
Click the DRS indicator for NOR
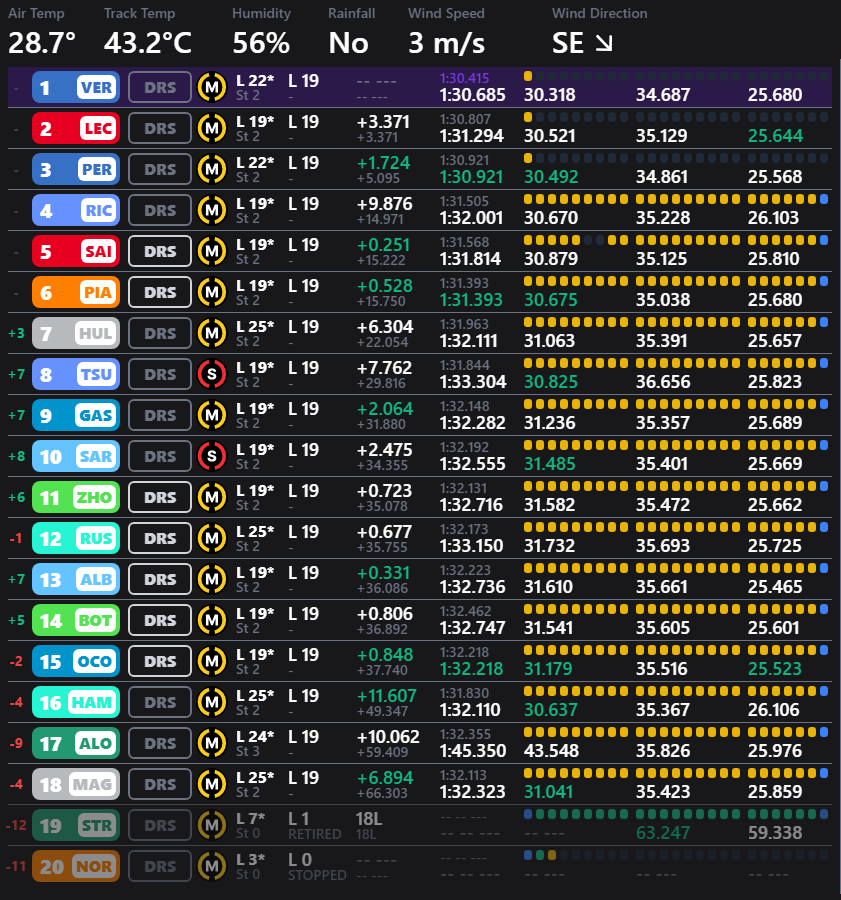160,866
